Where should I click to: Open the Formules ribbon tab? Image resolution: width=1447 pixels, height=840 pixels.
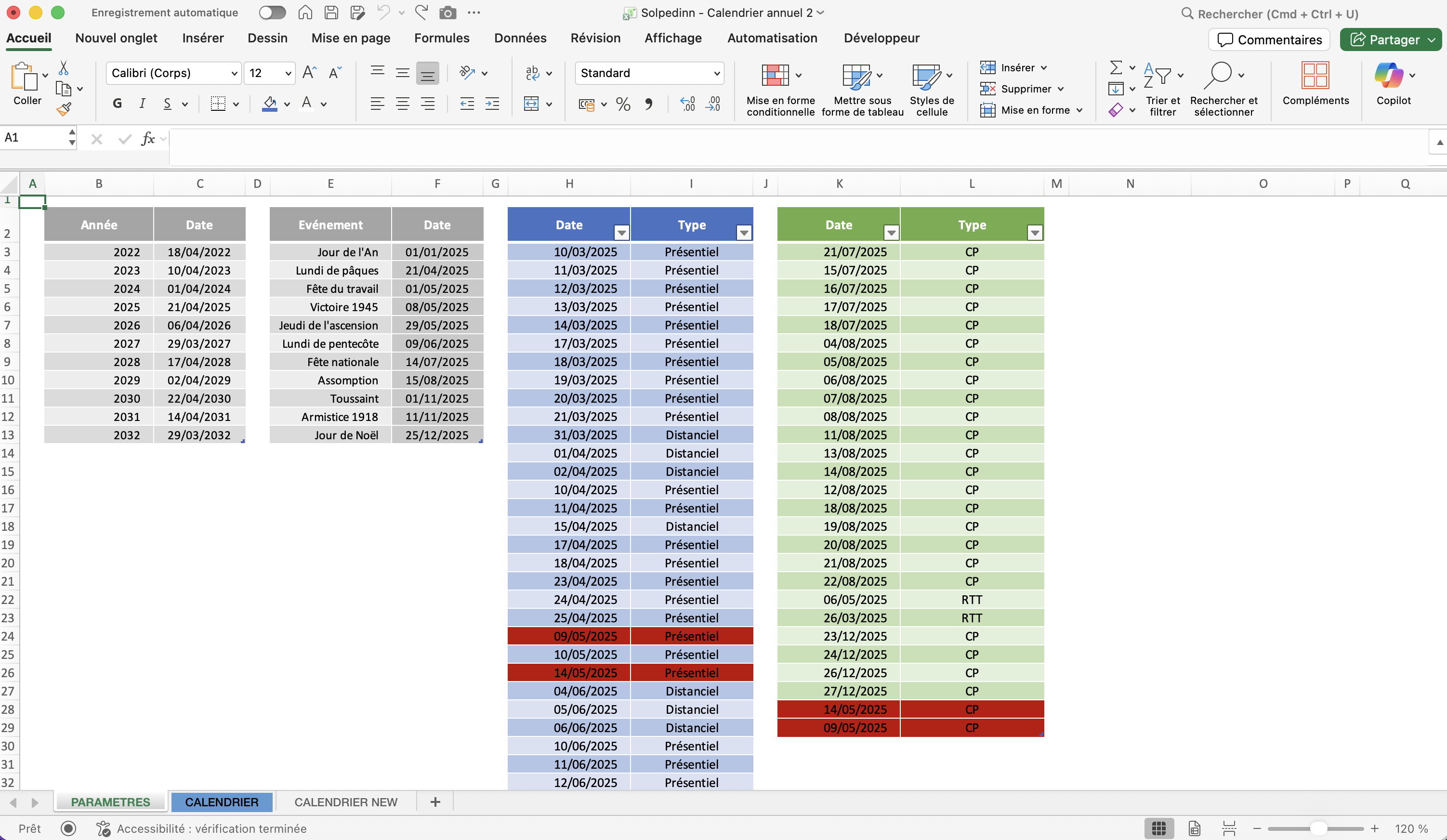[x=442, y=38]
